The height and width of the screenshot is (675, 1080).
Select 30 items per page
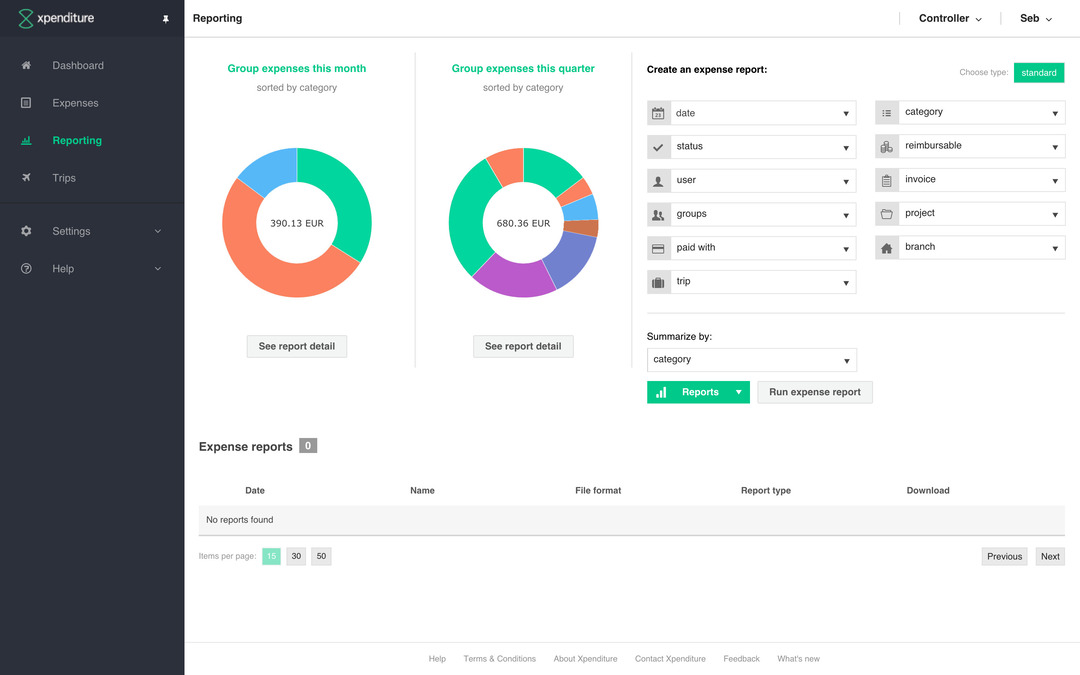pyautogui.click(x=296, y=555)
